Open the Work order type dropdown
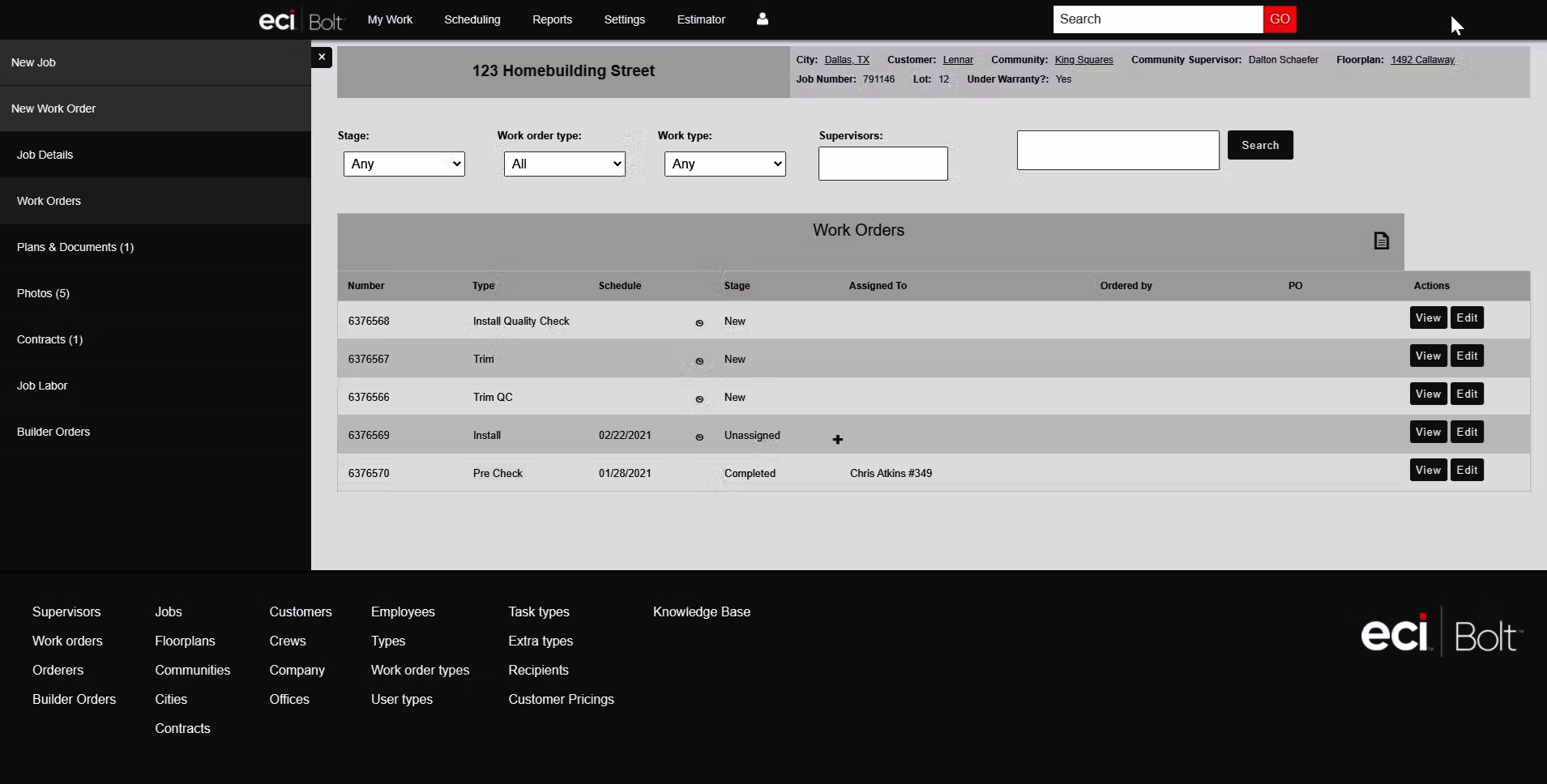Screen dimensions: 1547x784 [563, 163]
